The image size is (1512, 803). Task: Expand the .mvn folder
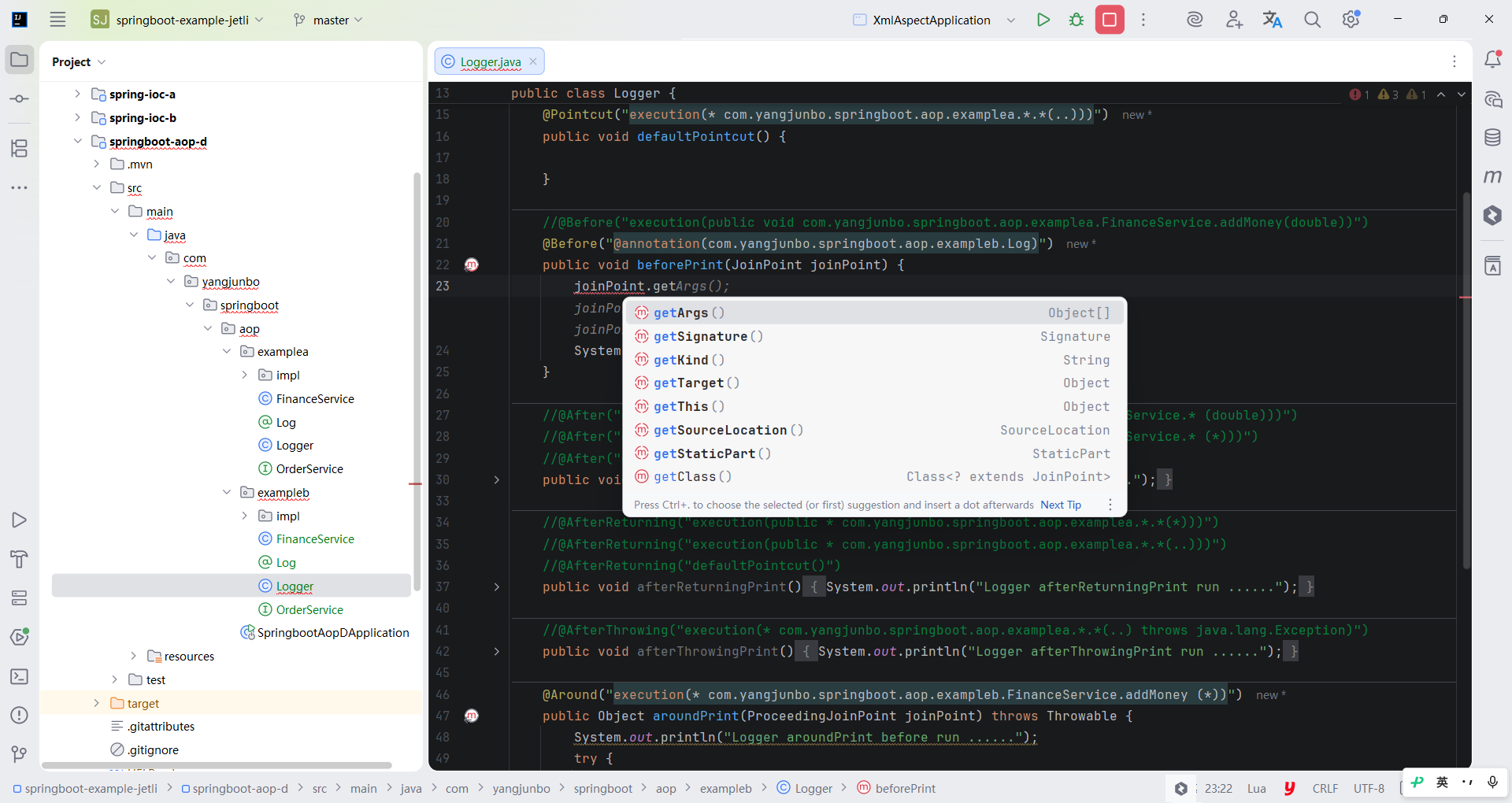96,164
